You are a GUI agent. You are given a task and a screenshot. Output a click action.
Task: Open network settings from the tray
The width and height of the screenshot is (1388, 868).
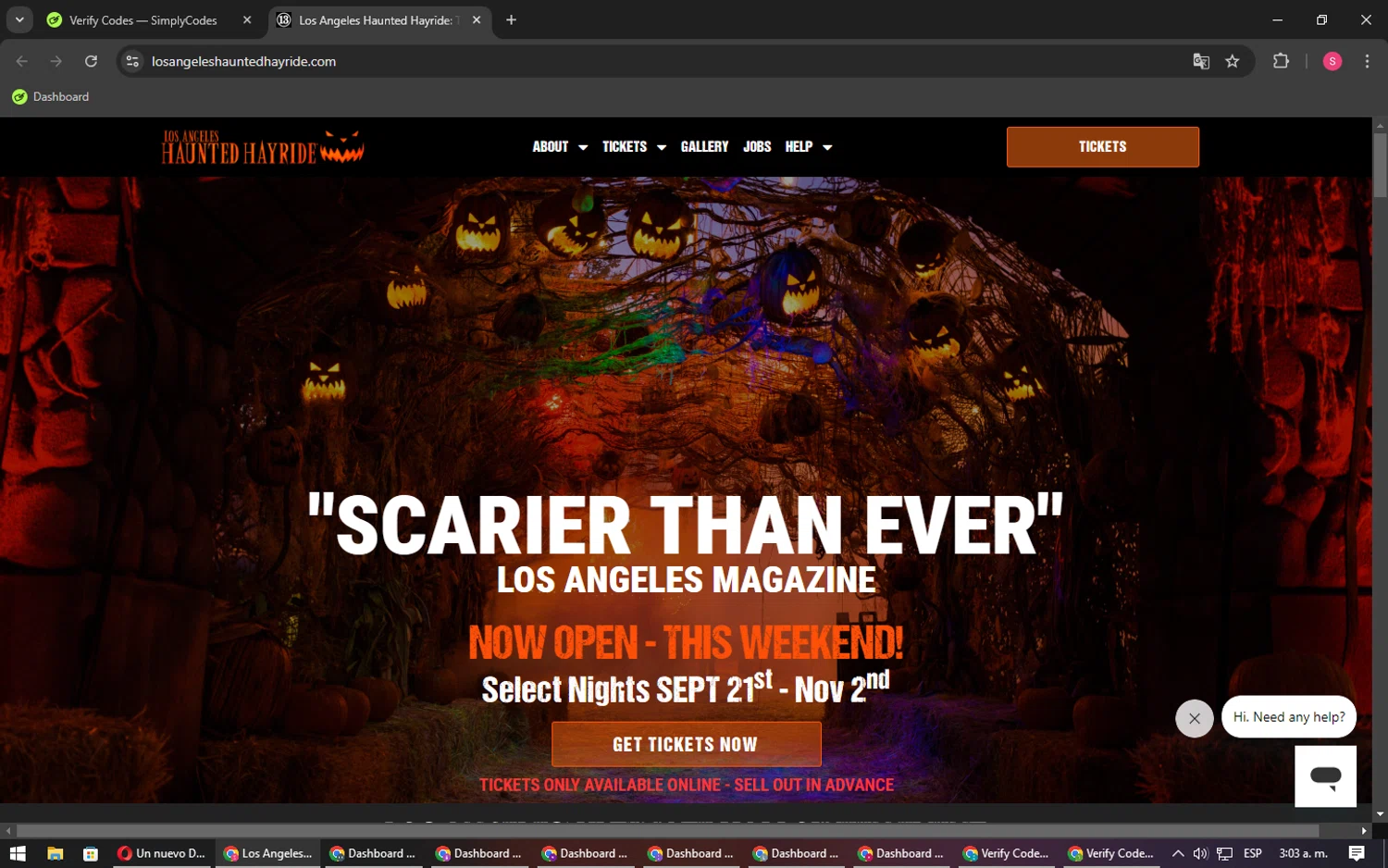[x=1224, y=853]
